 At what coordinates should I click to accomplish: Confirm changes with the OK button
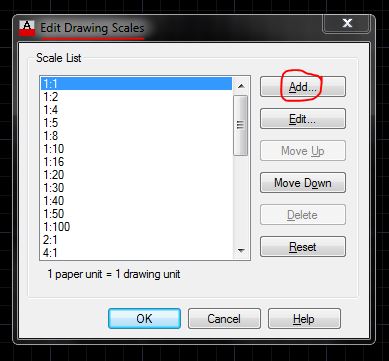click(x=144, y=319)
